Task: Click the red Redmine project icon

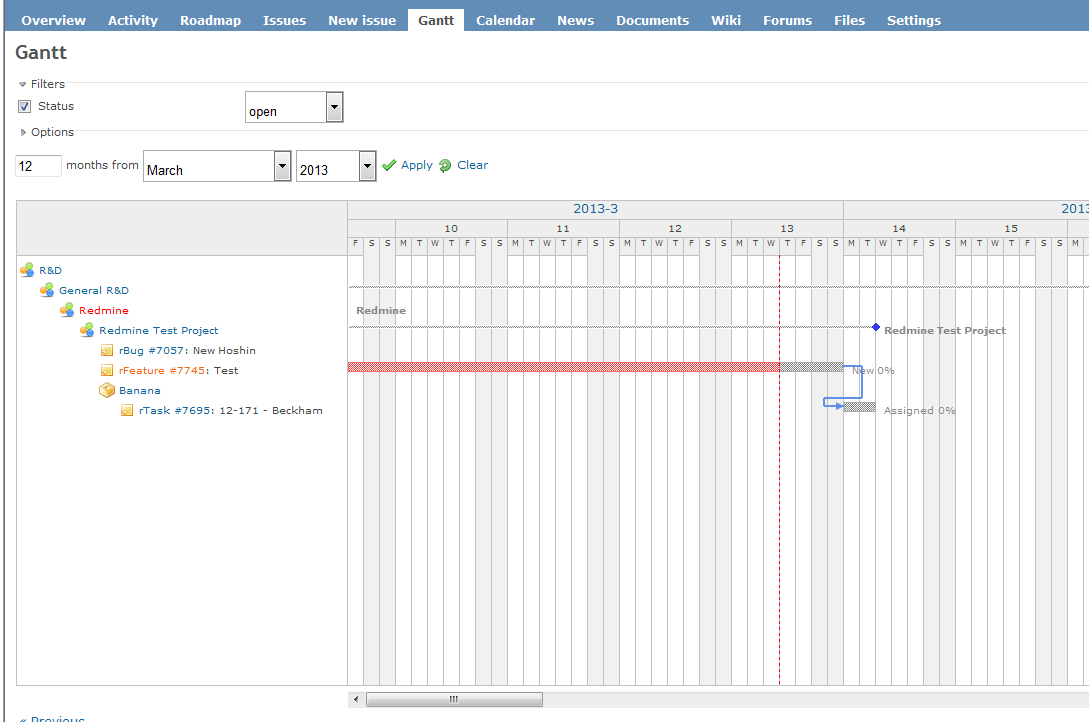Action: (x=67, y=310)
